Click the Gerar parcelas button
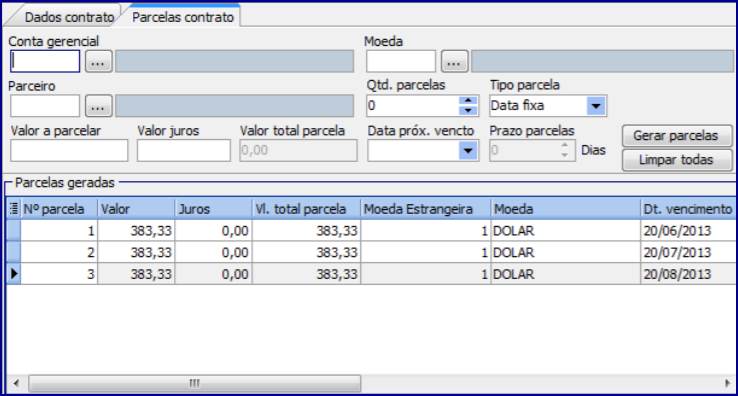The height and width of the screenshot is (396, 738). click(x=677, y=136)
